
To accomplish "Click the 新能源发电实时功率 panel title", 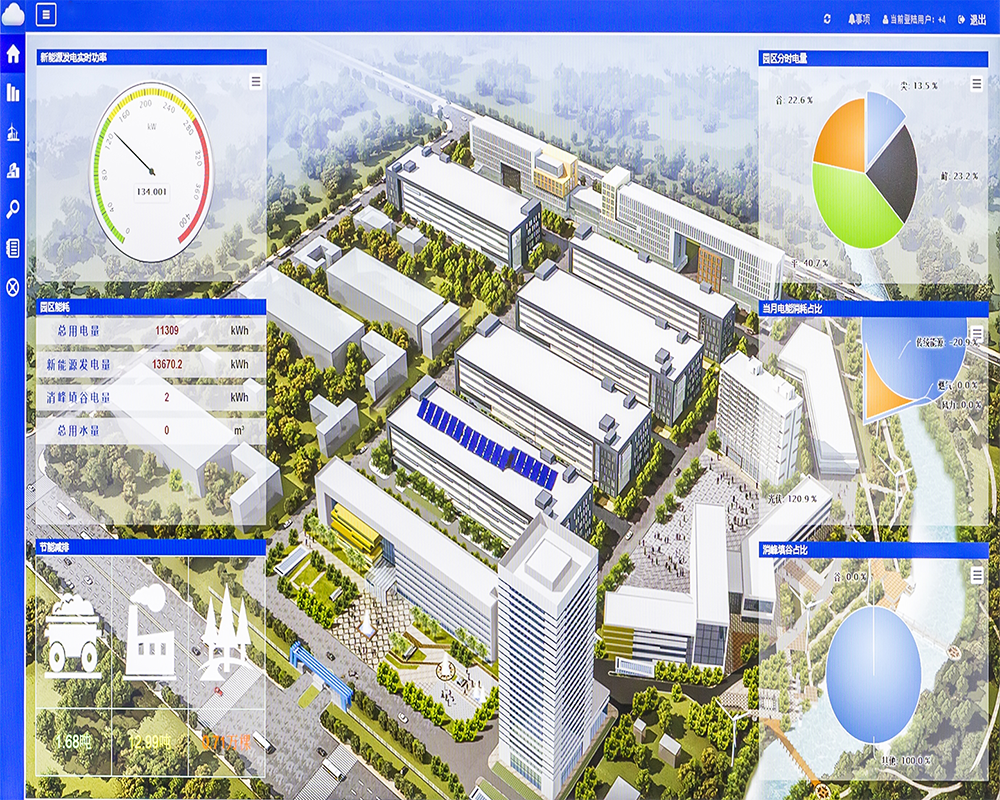I will tap(73, 57).
